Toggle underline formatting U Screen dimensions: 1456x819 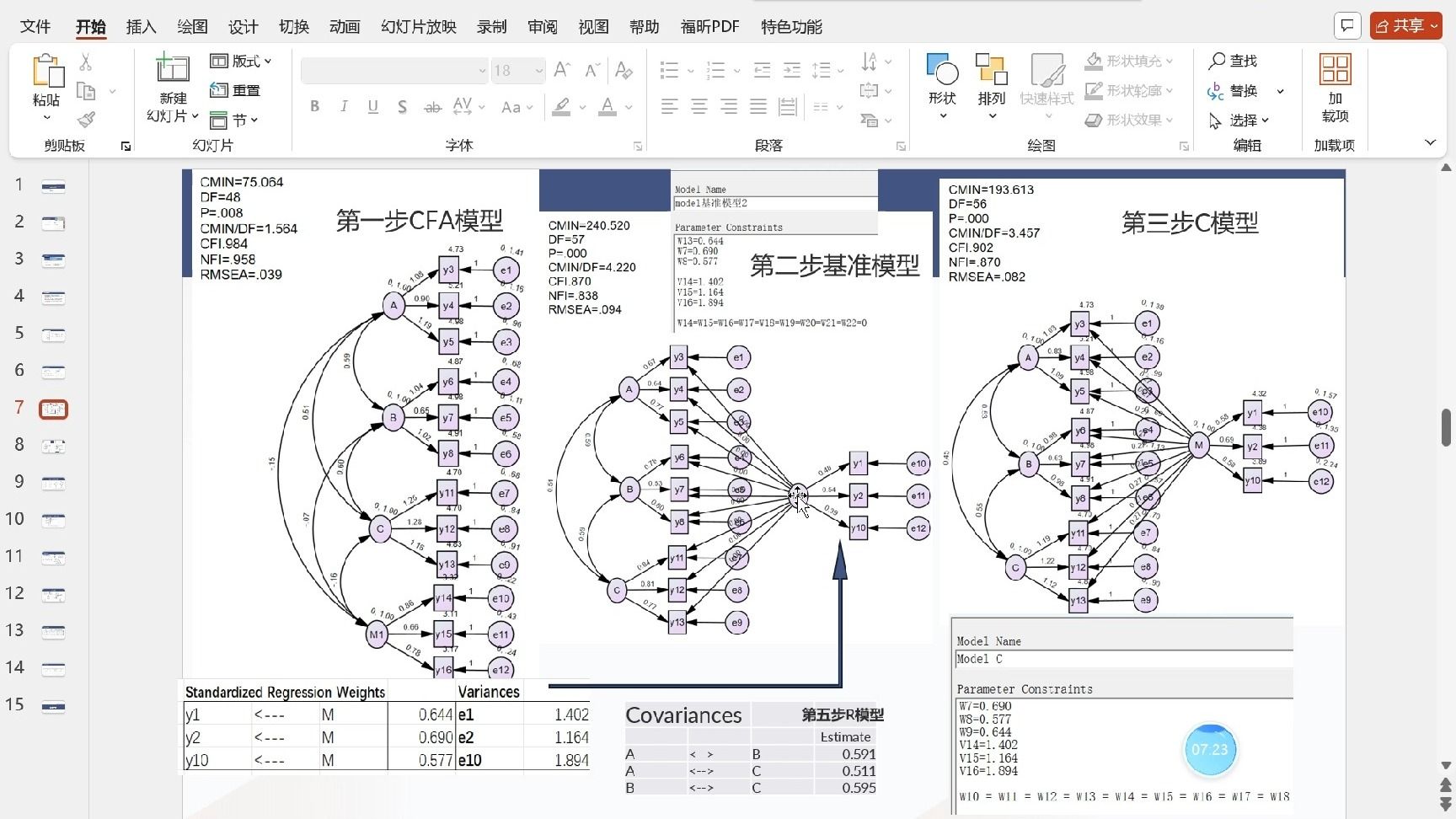[x=372, y=106]
